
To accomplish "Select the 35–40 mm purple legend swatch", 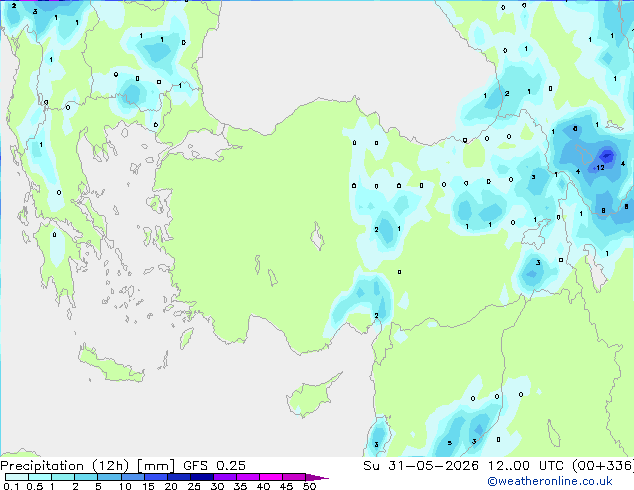I will (x=247, y=477).
